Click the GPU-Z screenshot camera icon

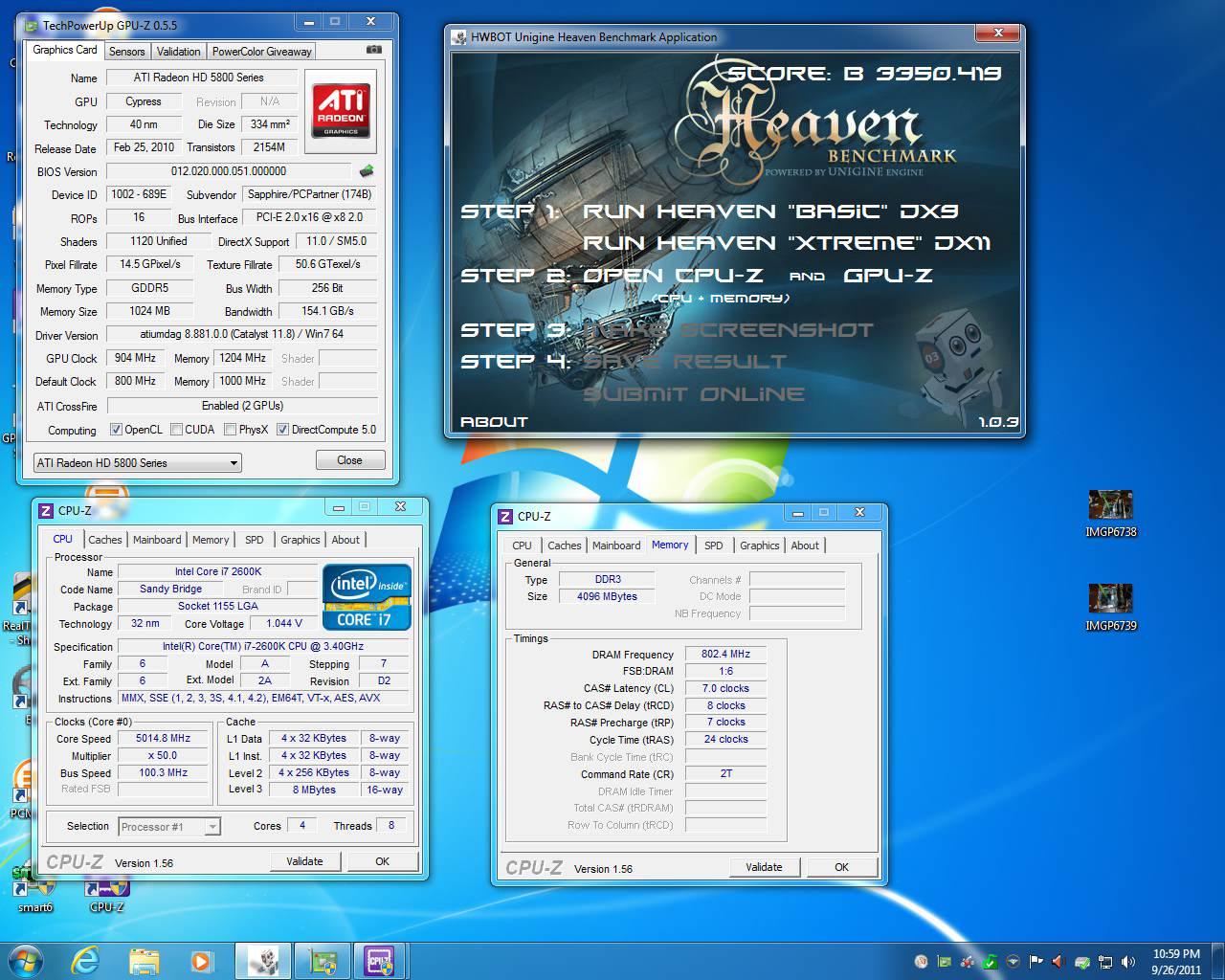(x=373, y=50)
